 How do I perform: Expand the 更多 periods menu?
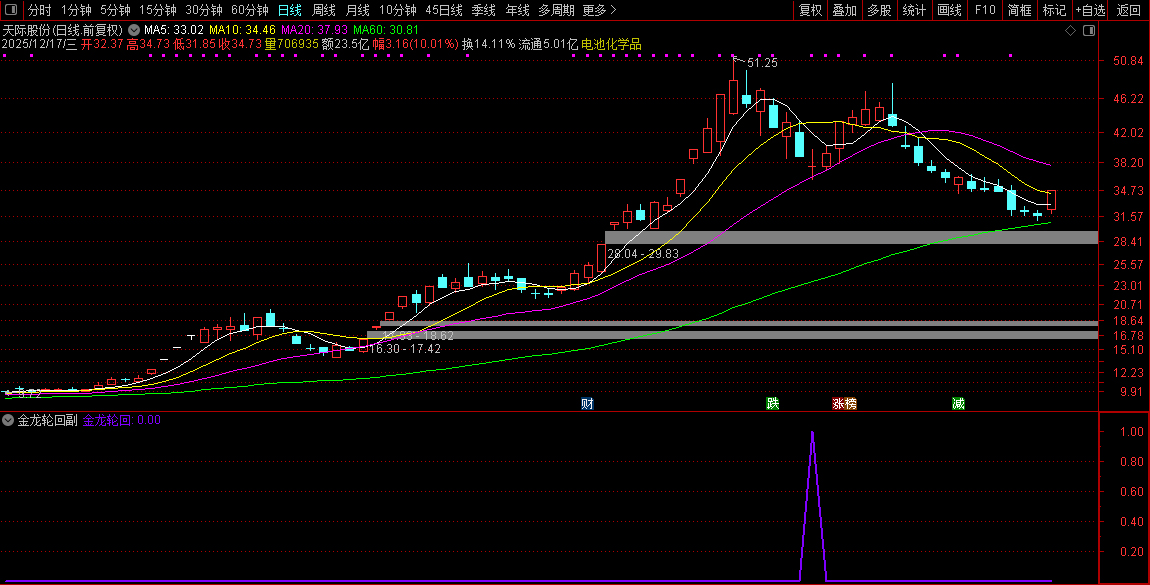(599, 10)
